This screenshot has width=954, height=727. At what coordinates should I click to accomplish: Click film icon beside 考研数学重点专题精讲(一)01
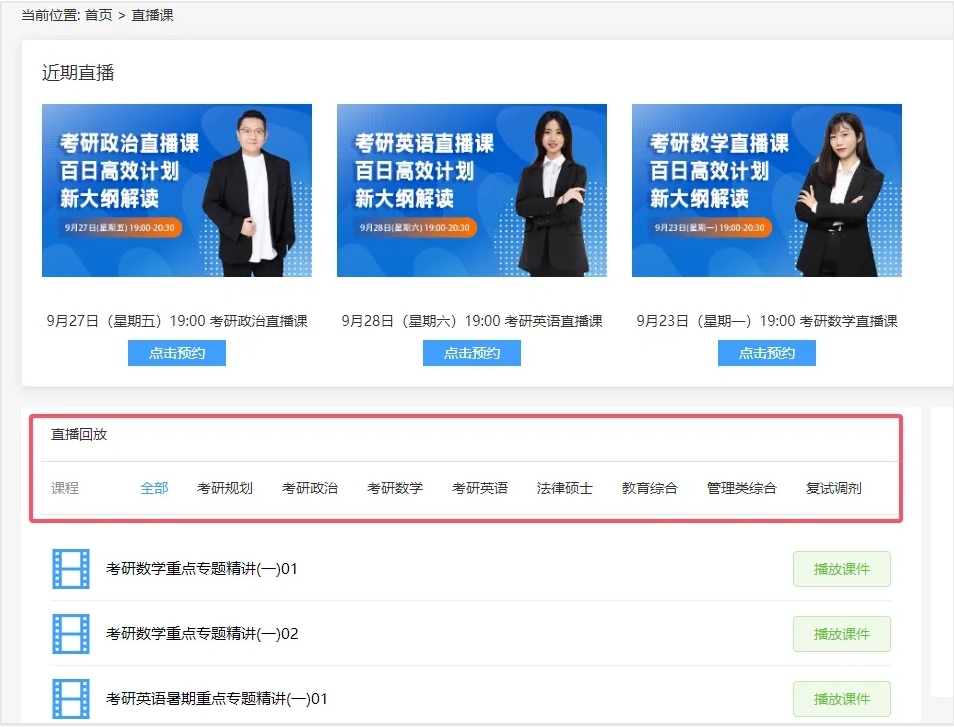click(x=71, y=569)
